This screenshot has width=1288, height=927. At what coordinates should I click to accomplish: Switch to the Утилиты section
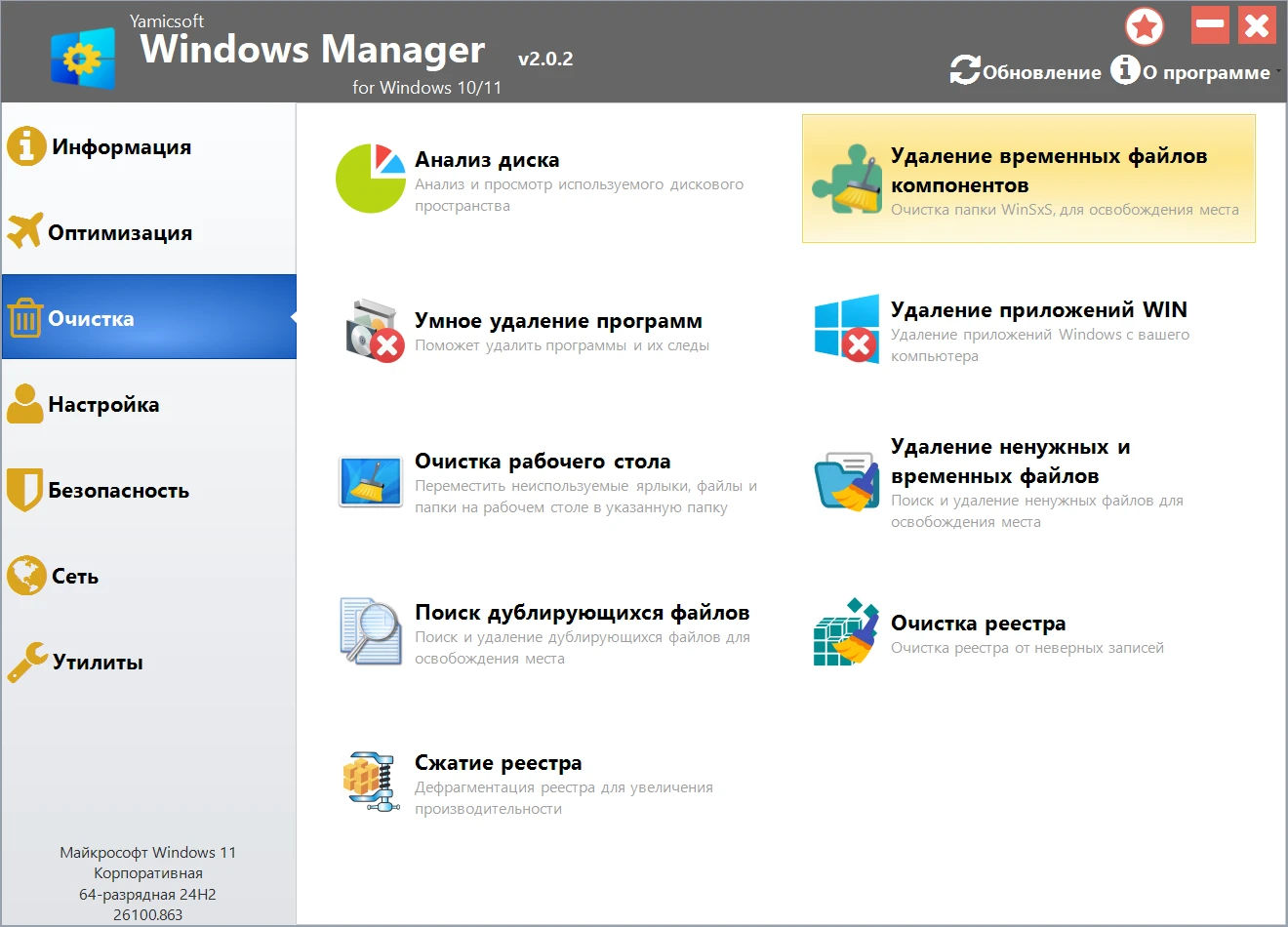(148, 662)
